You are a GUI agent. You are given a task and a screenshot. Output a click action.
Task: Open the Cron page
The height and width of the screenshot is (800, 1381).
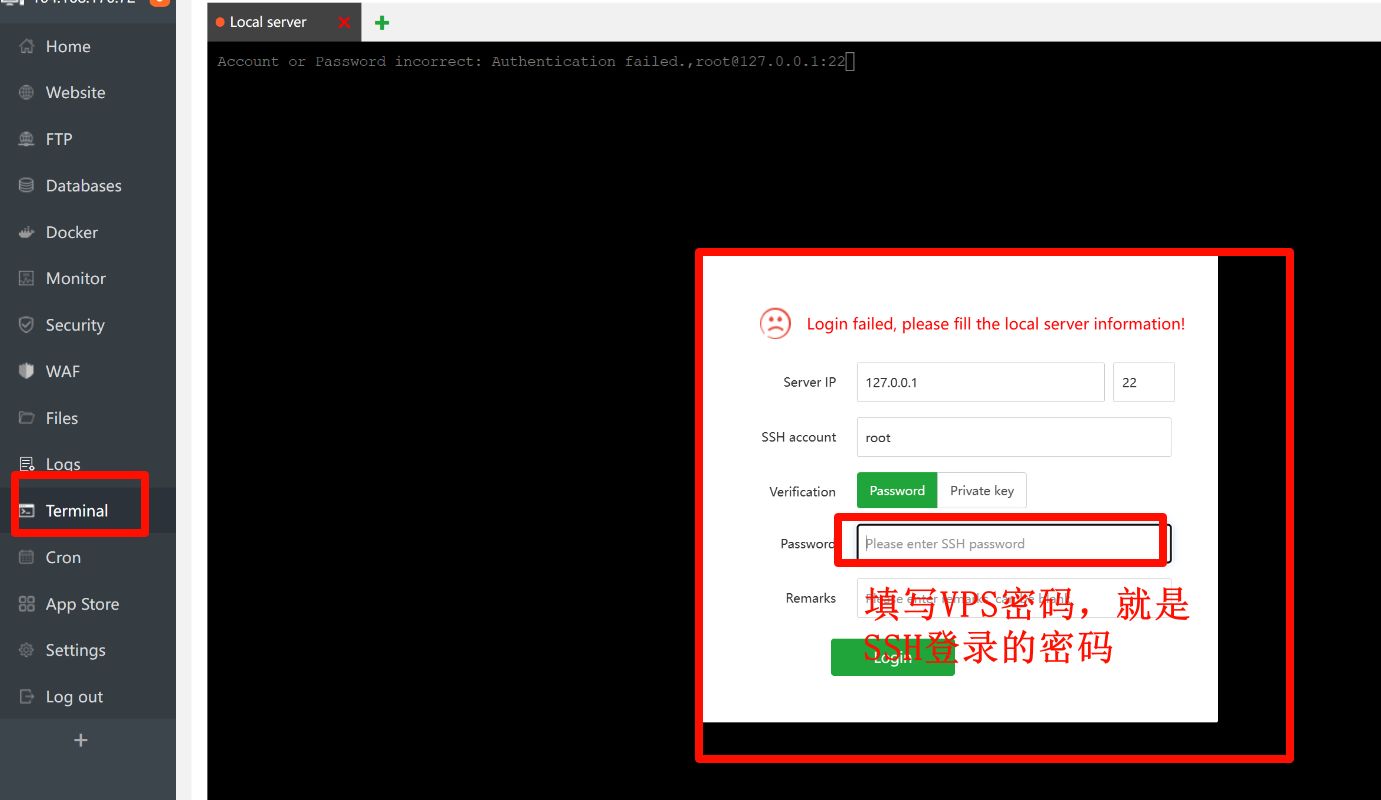[88, 557]
